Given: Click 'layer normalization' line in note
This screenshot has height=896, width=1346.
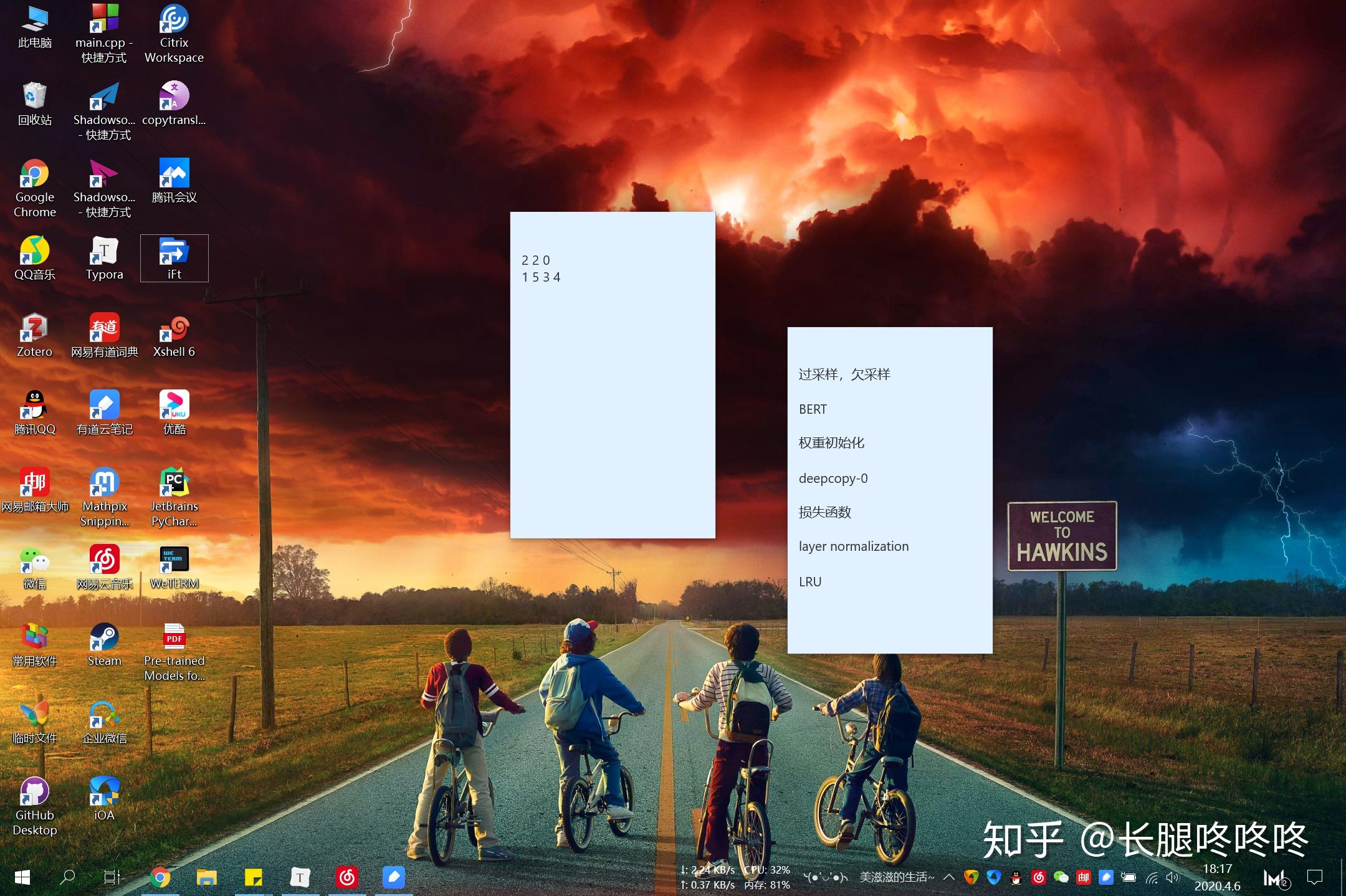Looking at the screenshot, I should [x=854, y=546].
